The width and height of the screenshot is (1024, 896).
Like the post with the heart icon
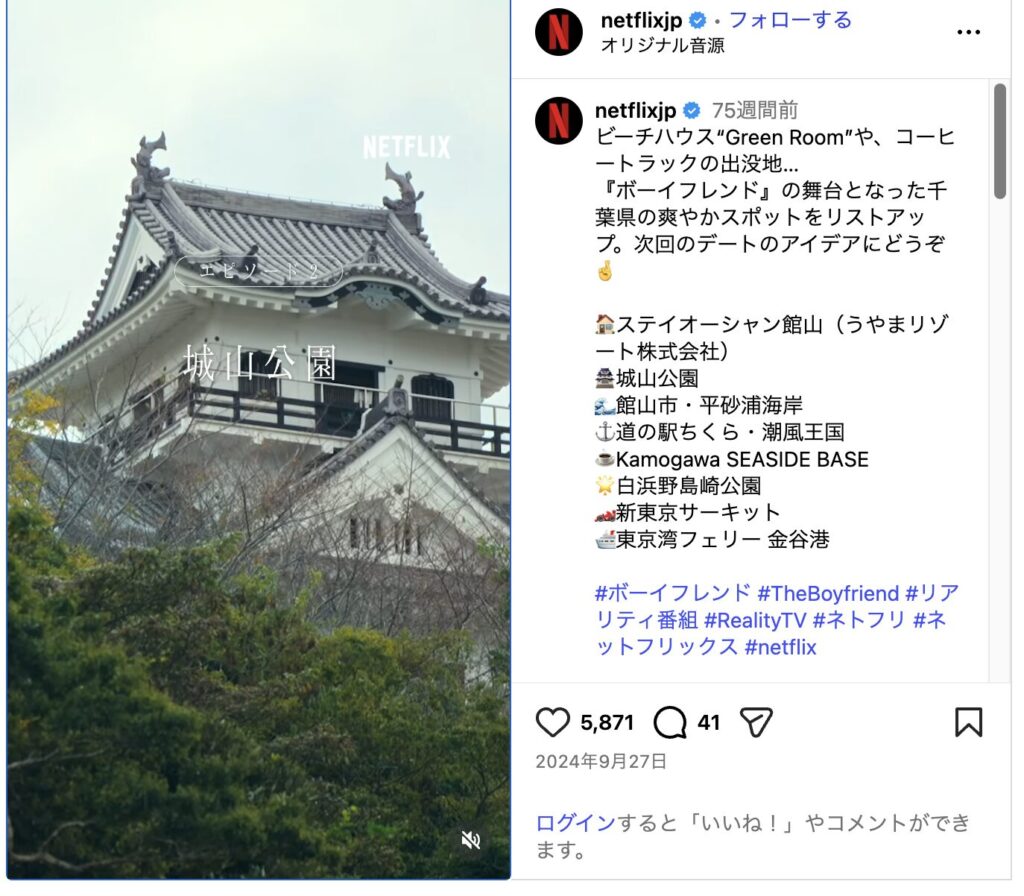(552, 722)
